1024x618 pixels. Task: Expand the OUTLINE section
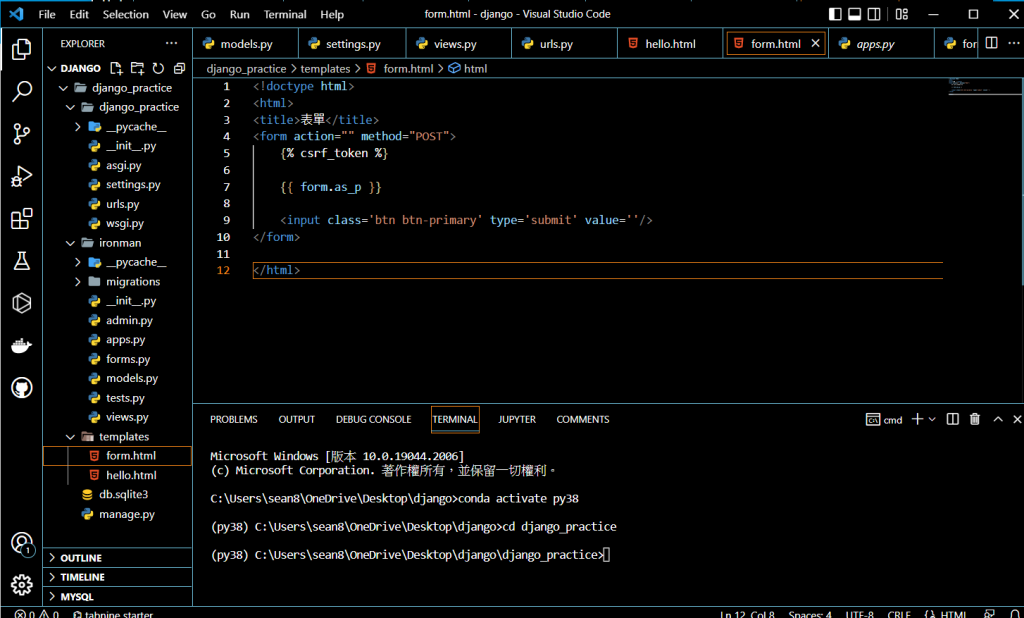(x=118, y=558)
